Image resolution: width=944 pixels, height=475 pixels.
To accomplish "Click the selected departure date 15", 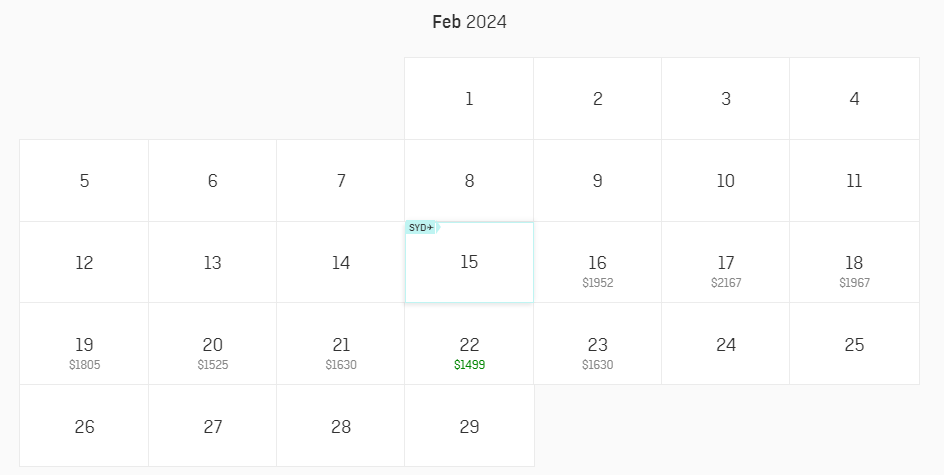I will tap(469, 262).
